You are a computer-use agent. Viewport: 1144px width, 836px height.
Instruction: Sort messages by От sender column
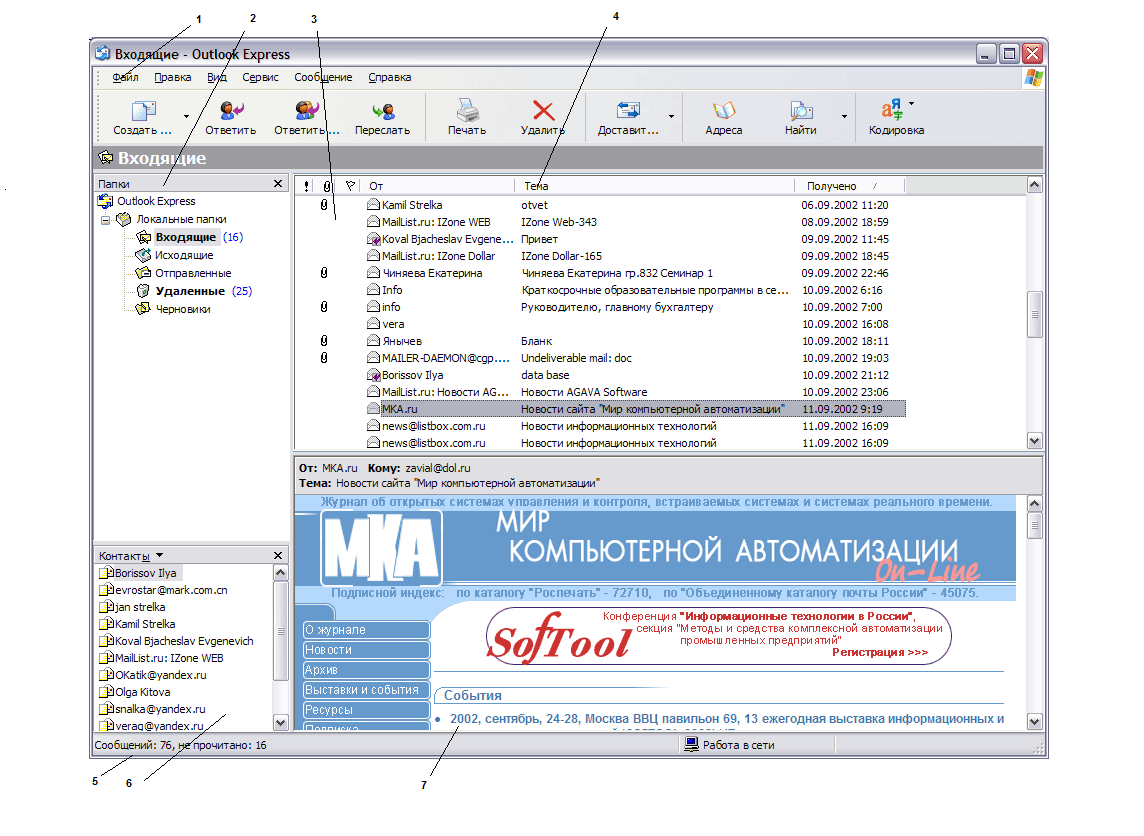(438, 186)
